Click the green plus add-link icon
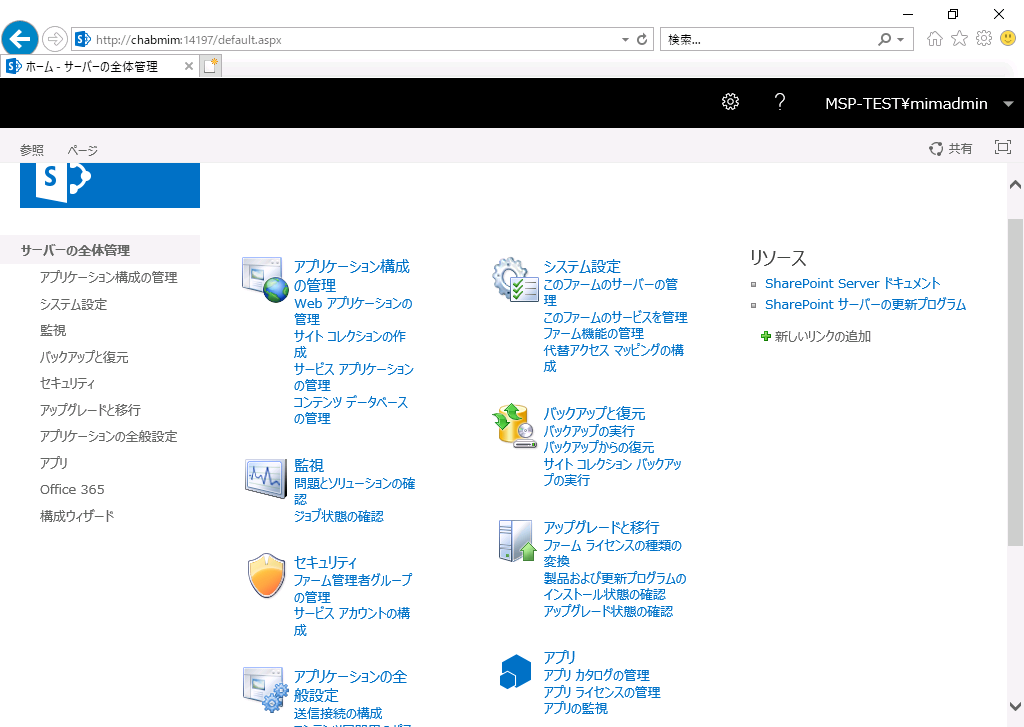The width and height of the screenshot is (1024, 727). 766,336
